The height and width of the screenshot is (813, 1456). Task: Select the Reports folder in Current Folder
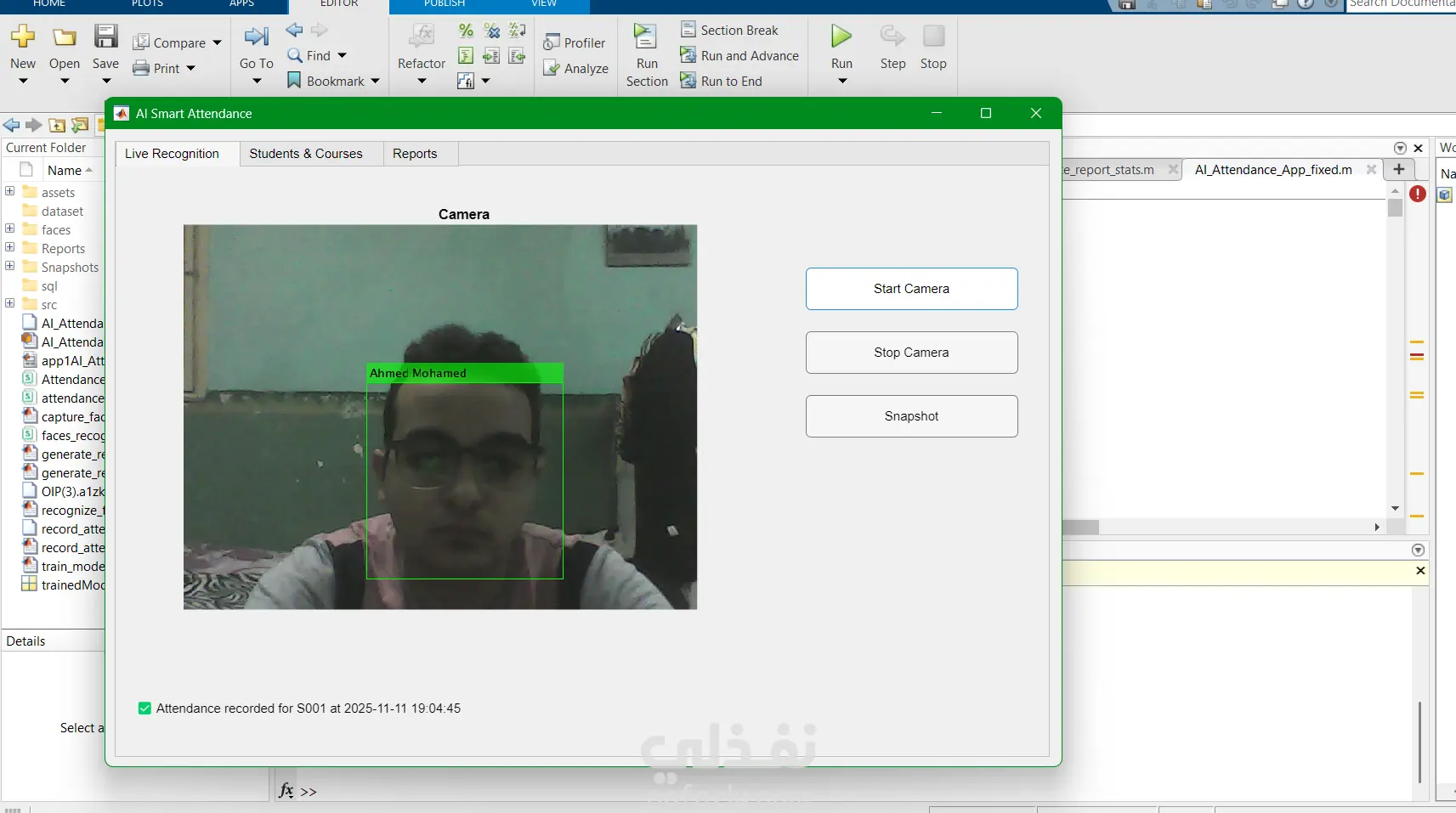[x=63, y=248]
